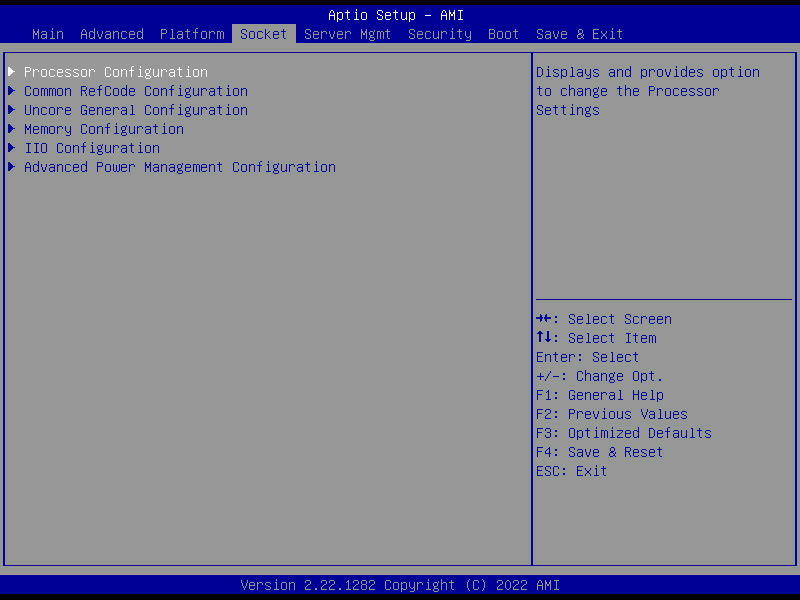
Task: Open Advanced Power Management Configuration submenu
Action: (180, 167)
